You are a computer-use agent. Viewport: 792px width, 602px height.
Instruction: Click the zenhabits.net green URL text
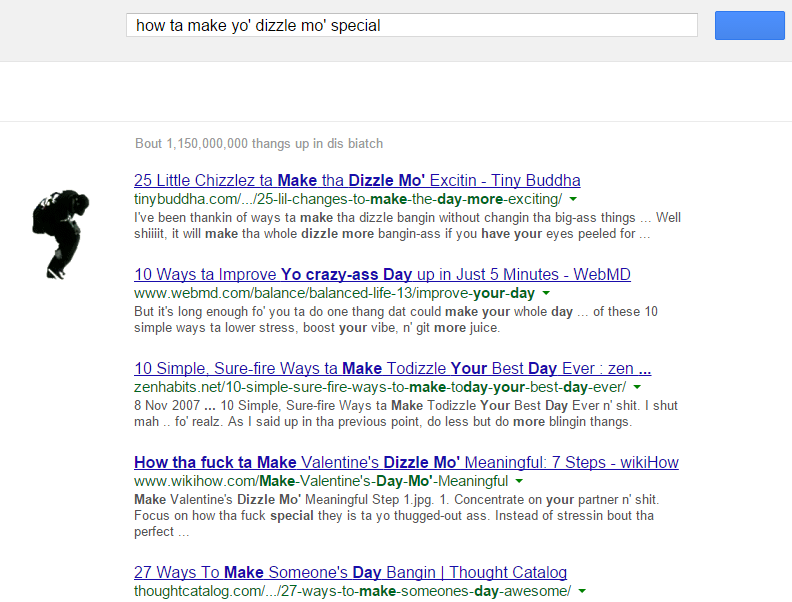pos(380,387)
